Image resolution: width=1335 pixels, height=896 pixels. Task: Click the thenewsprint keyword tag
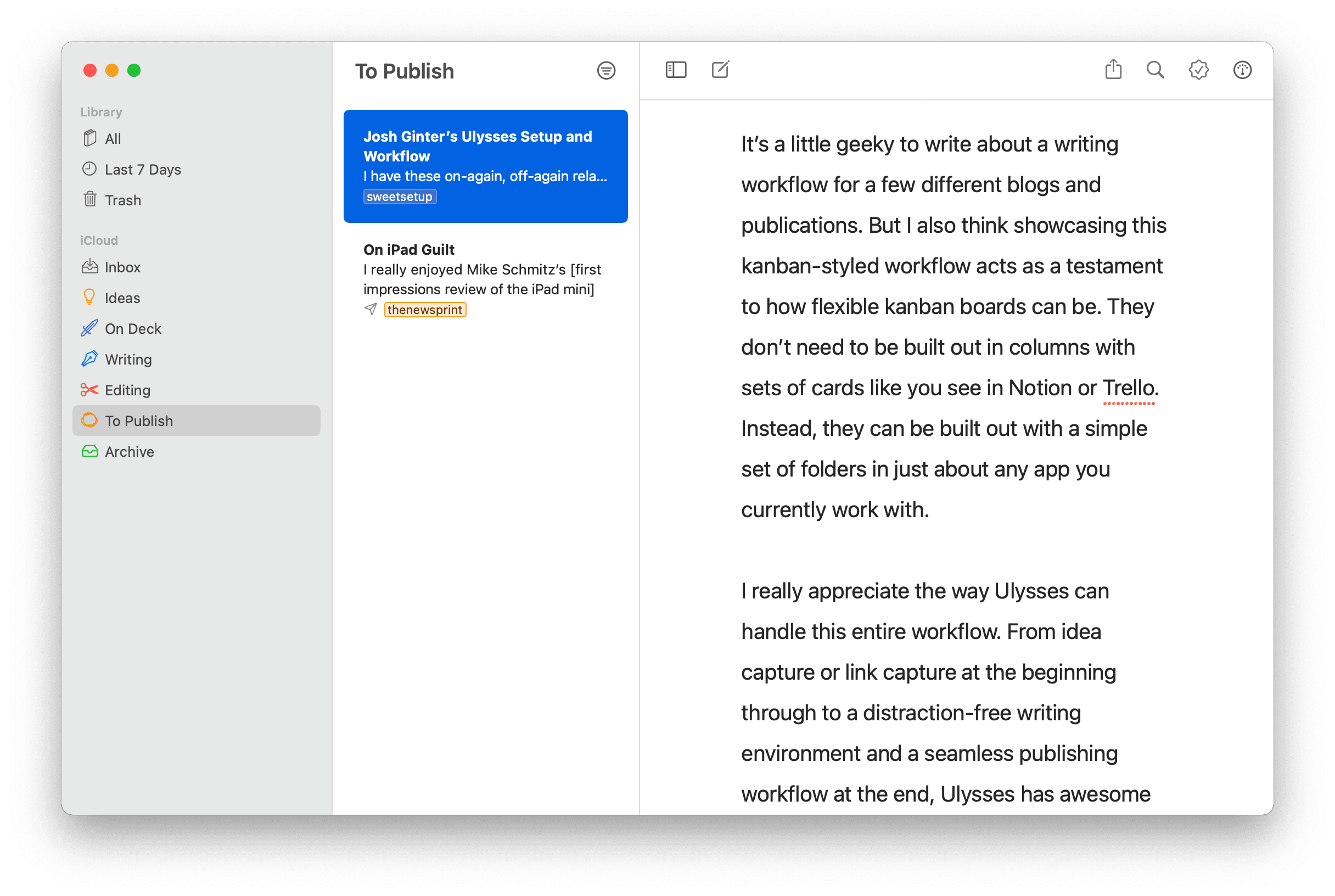coord(425,310)
